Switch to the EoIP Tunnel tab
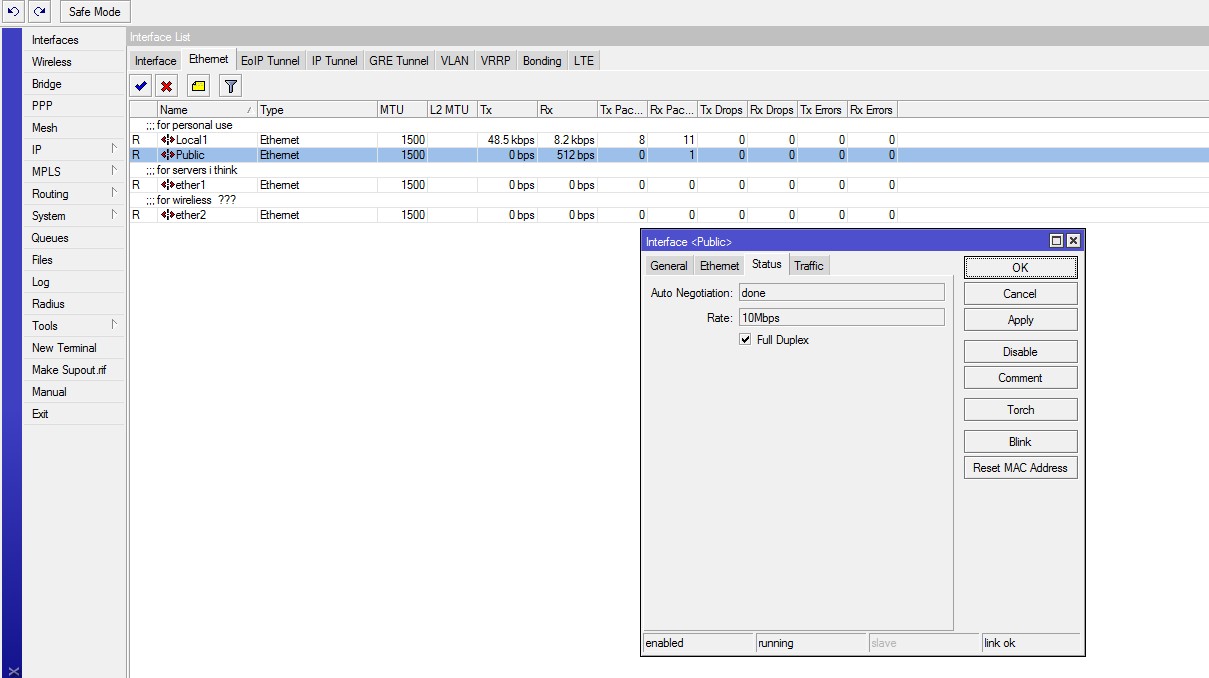This screenshot has width=1209, height=678. pos(270,61)
